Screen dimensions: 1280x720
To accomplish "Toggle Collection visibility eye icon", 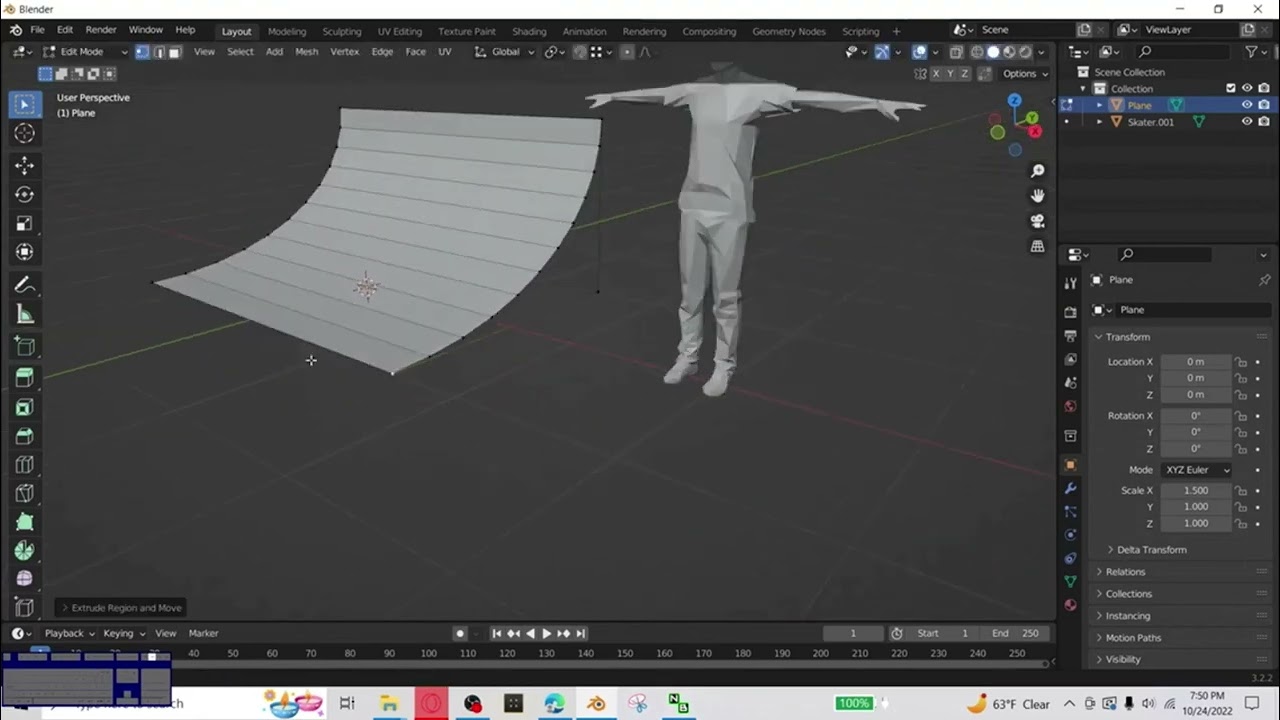I will [1247, 88].
